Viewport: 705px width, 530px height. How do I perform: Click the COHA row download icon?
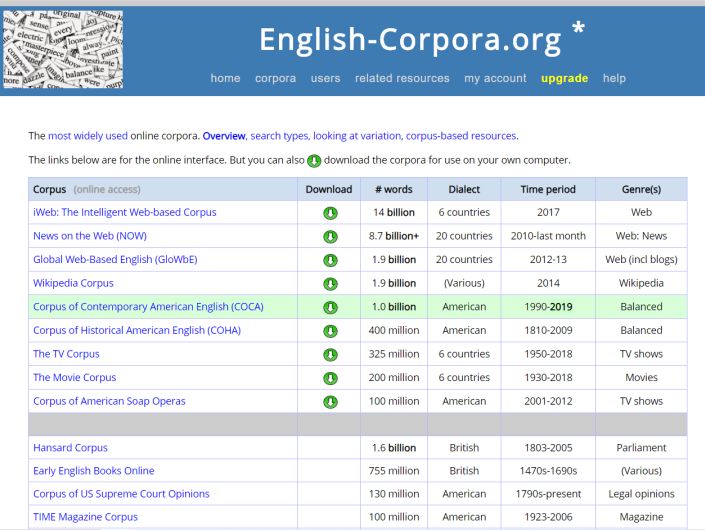pyautogui.click(x=330, y=331)
